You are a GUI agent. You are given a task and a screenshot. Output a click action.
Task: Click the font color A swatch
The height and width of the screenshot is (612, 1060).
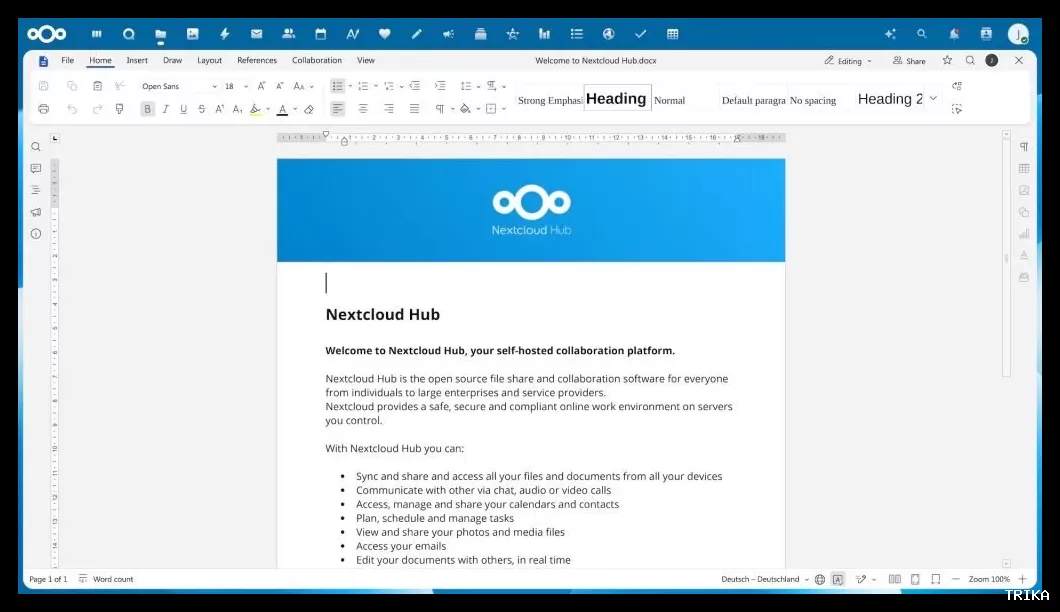pyautogui.click(x=283, y=109)
